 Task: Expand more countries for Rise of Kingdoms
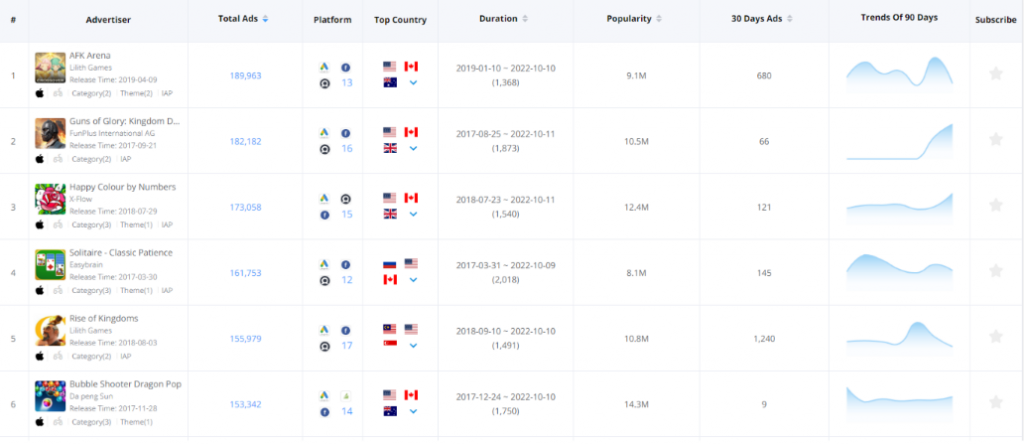coord(413,345)
